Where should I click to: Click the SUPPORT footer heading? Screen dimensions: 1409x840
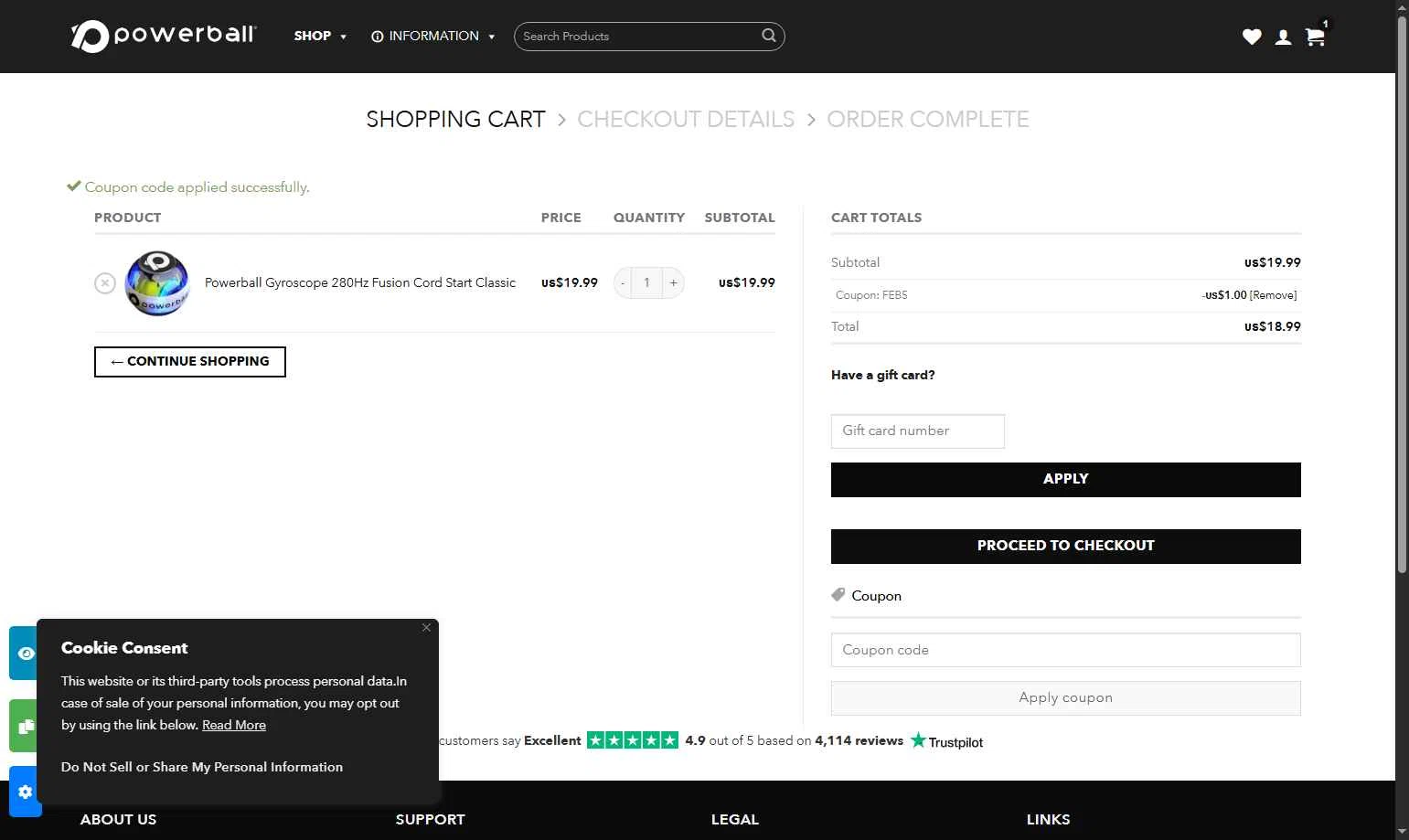430,819
